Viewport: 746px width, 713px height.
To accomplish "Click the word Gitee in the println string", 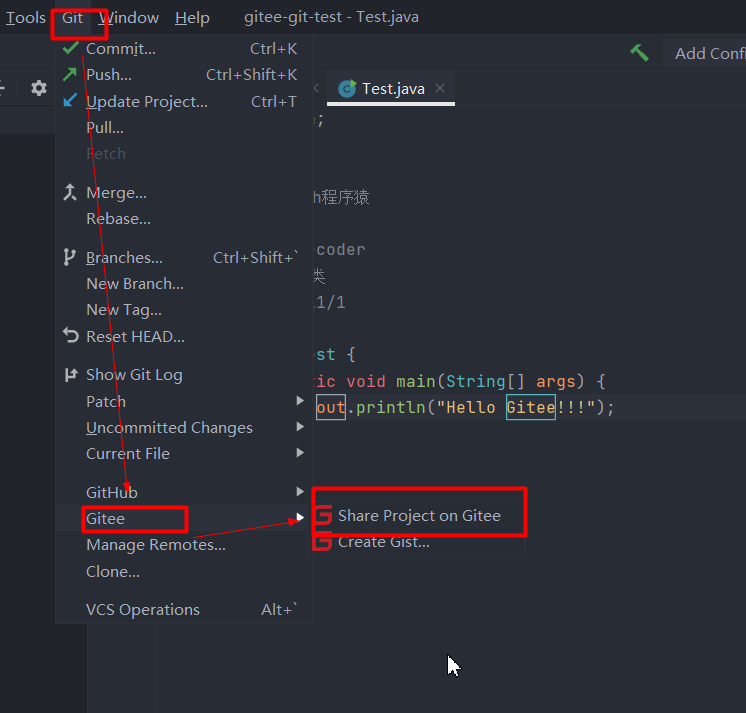I will coord(531,407).
